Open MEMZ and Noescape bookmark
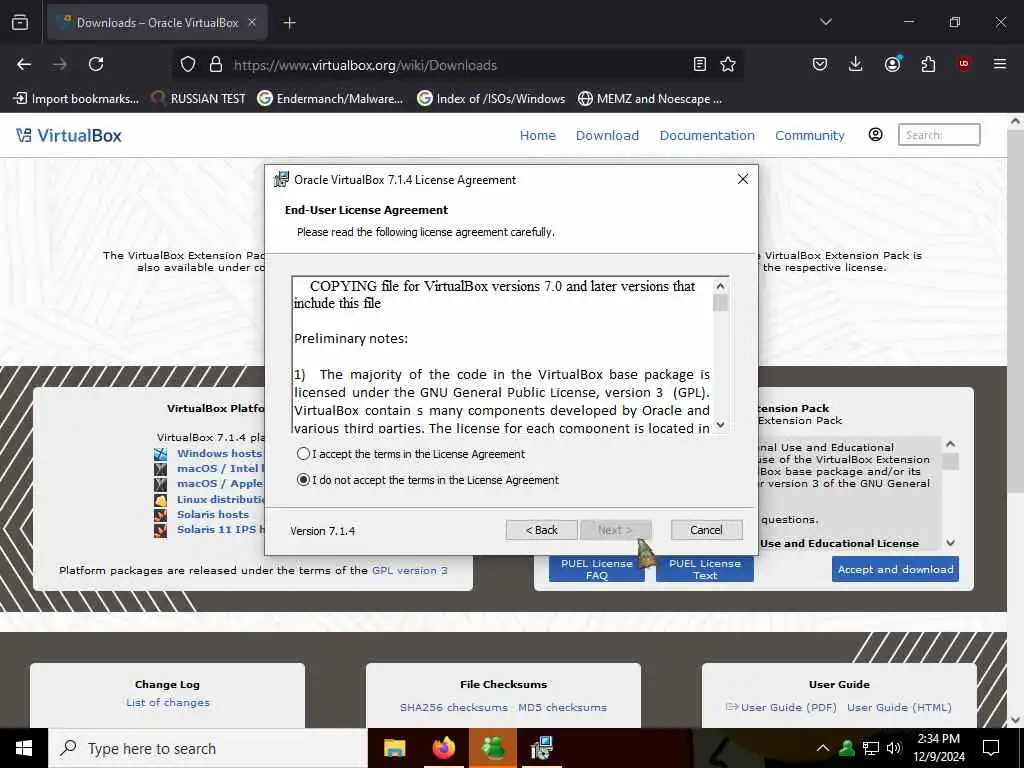The height and width of the screenshot is (768, 1024). [x=650, y=99]
